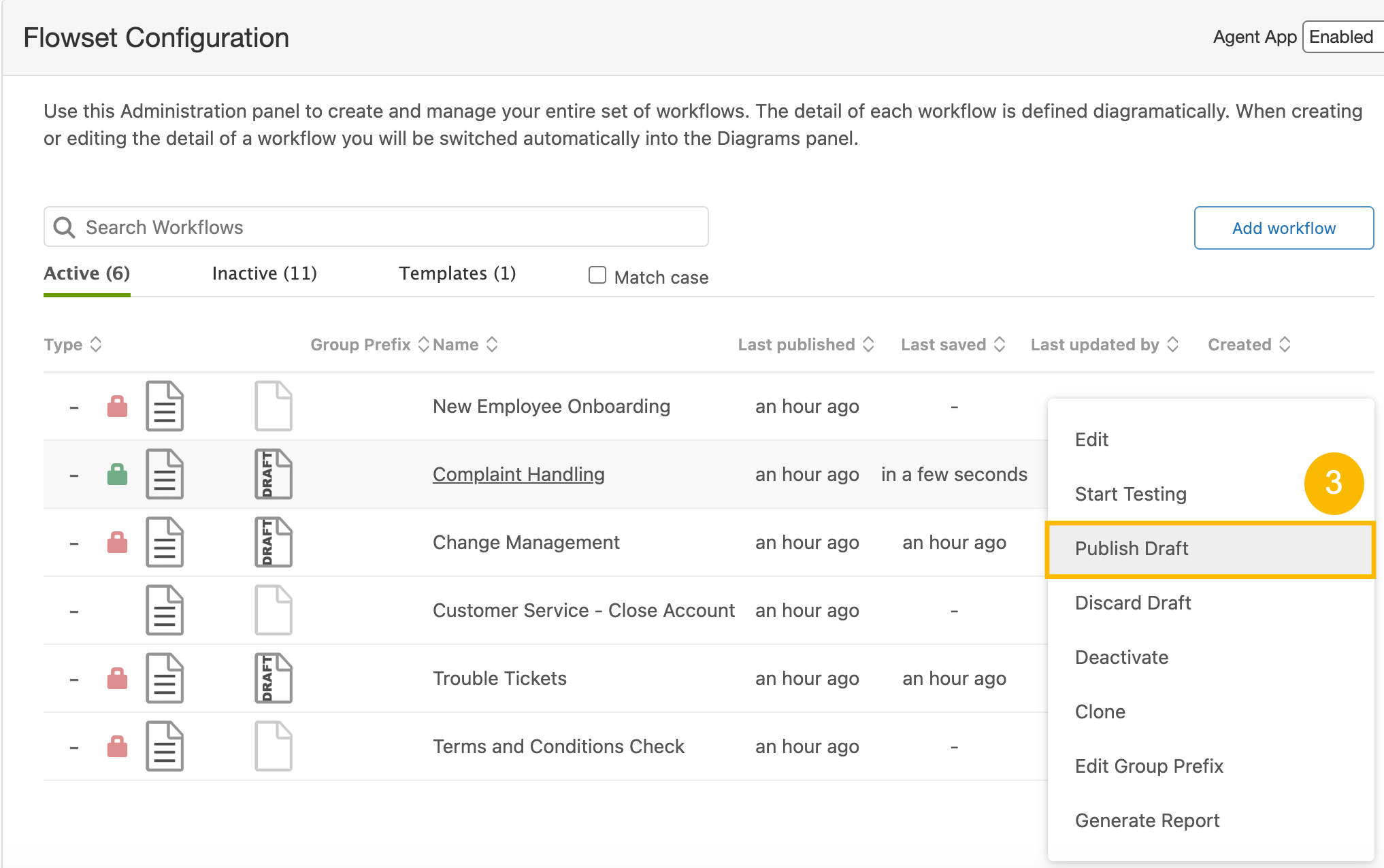Click the empty draft icon for Terms and Conditions Check

[274, 746]
